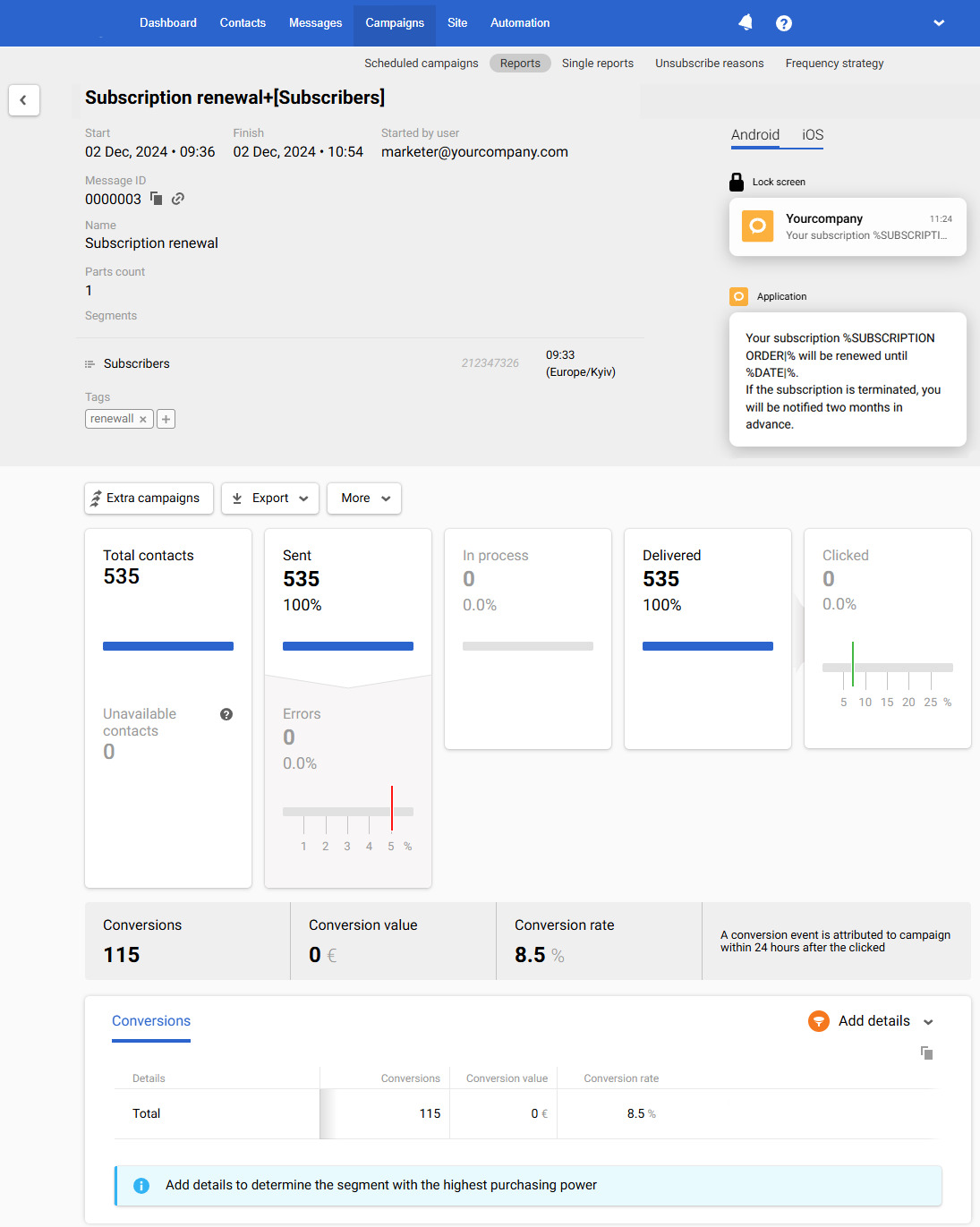Open the Scheduled campaigns tab
Image resolution: width=980 pixels, height=1227 pixels.
[421, 63]
